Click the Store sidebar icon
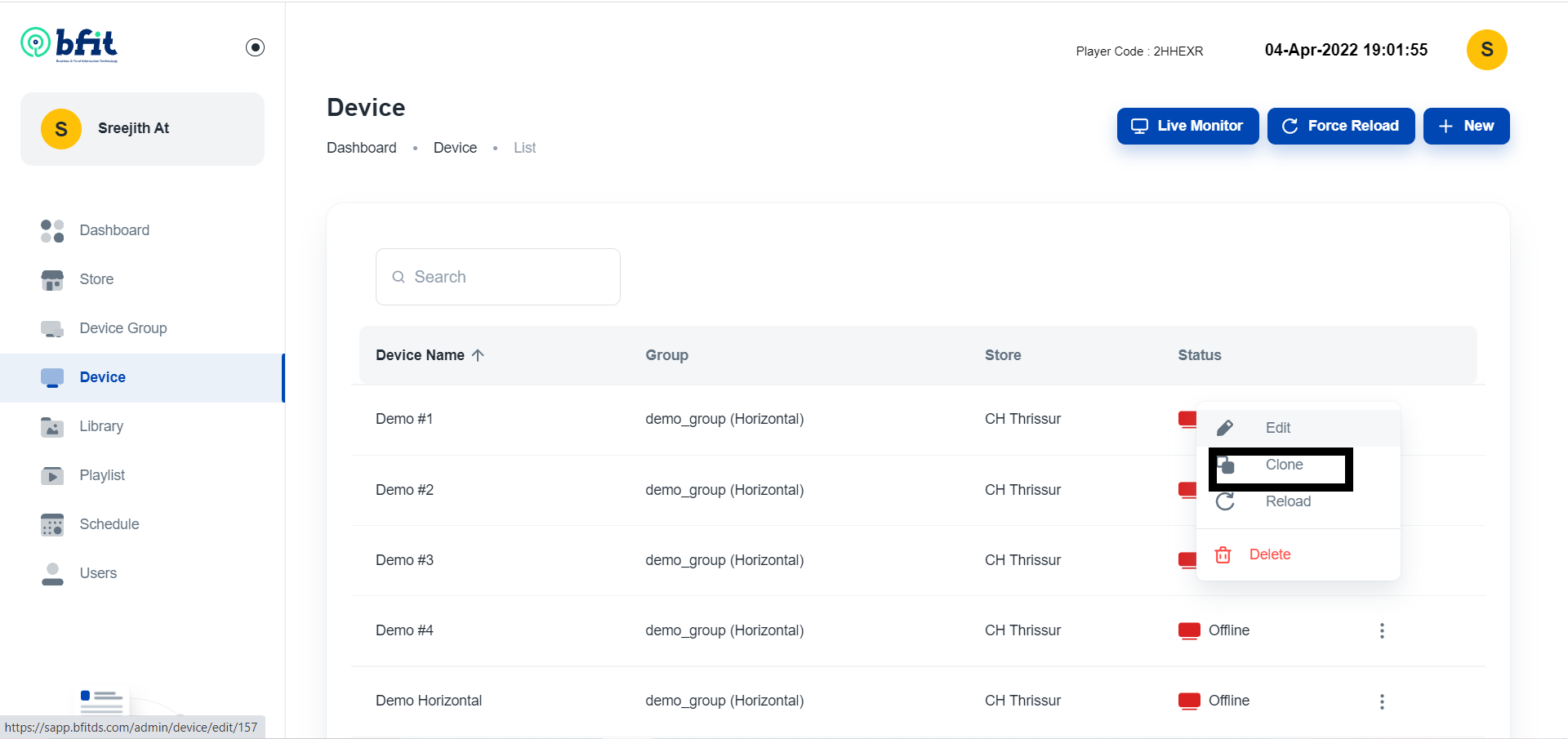 tap(52, 280)
